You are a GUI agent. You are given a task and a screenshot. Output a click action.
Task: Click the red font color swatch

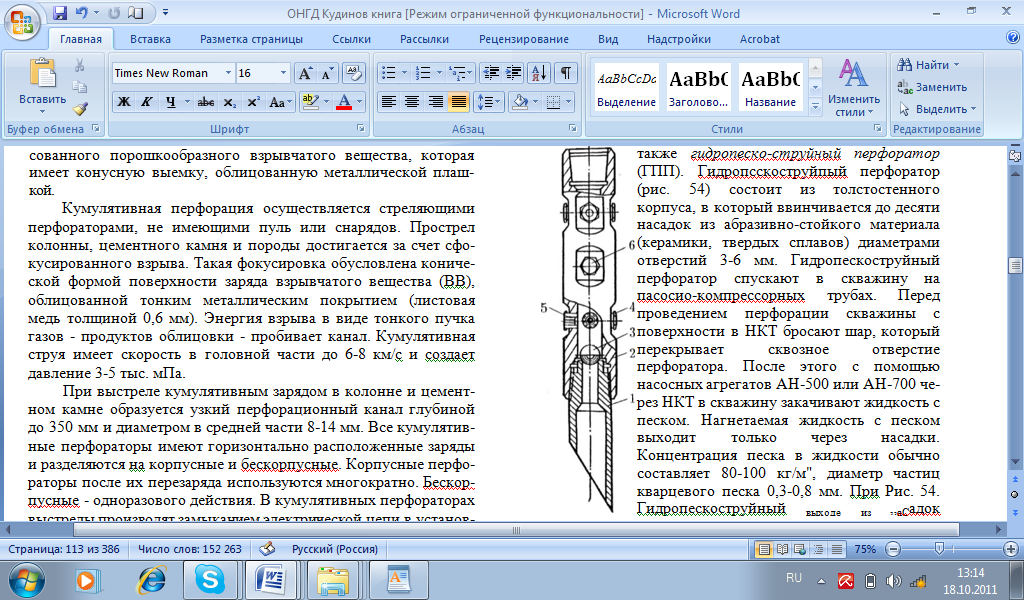pos(345,102)
